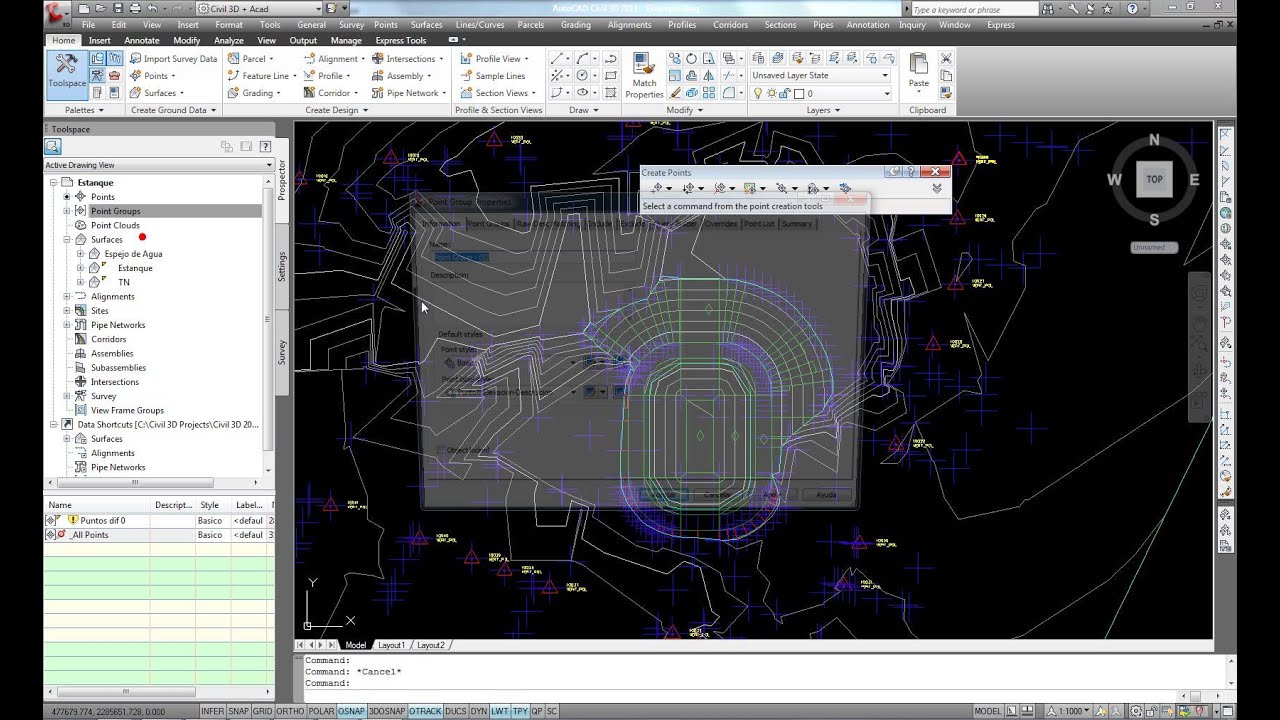Toggle GRID display in status bar
Image resolution: width=1280 pixels, height=720 pixels.
pyautogui.click(x=262, y=711)
